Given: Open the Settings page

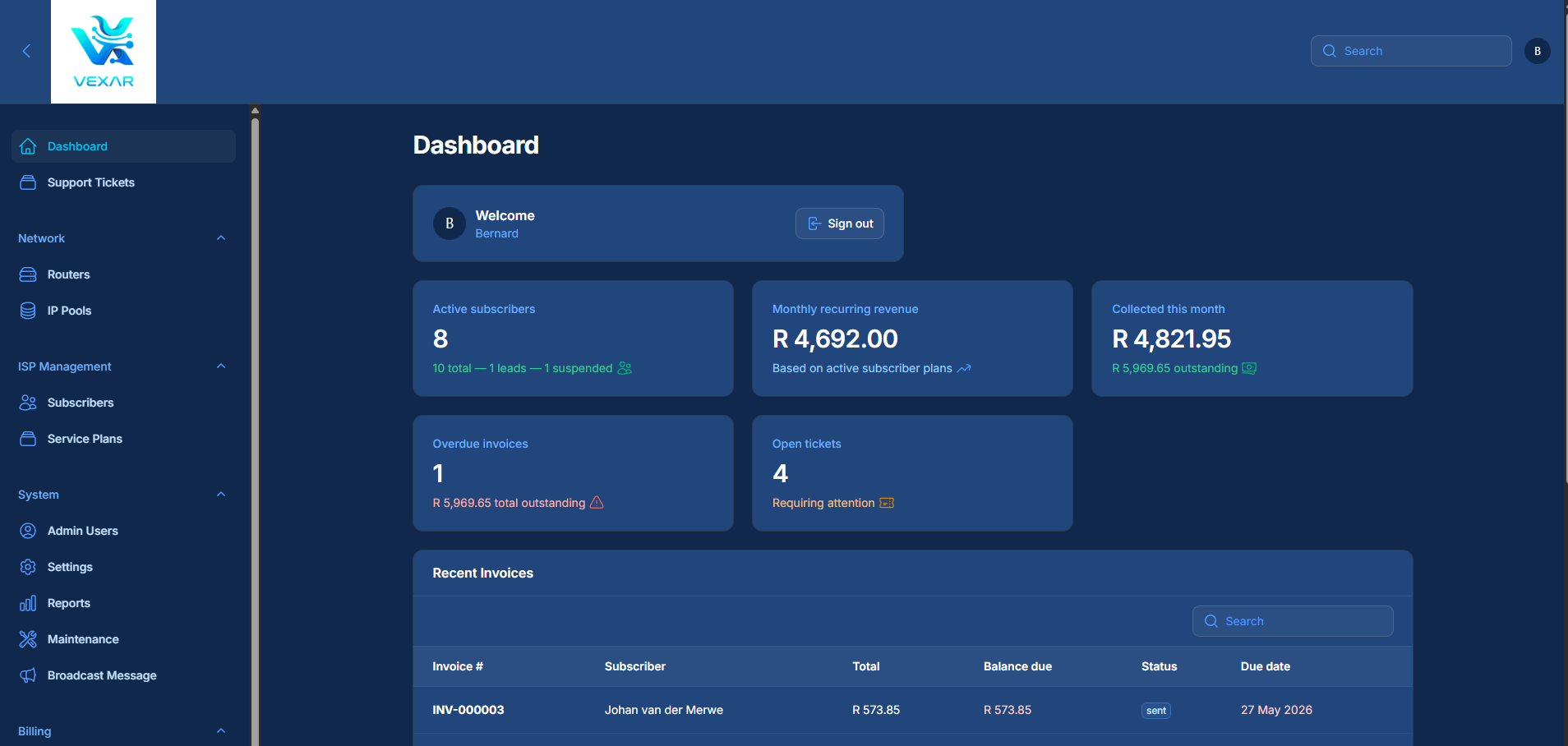Looking at the screenshot, I should [x=123, y=567].
